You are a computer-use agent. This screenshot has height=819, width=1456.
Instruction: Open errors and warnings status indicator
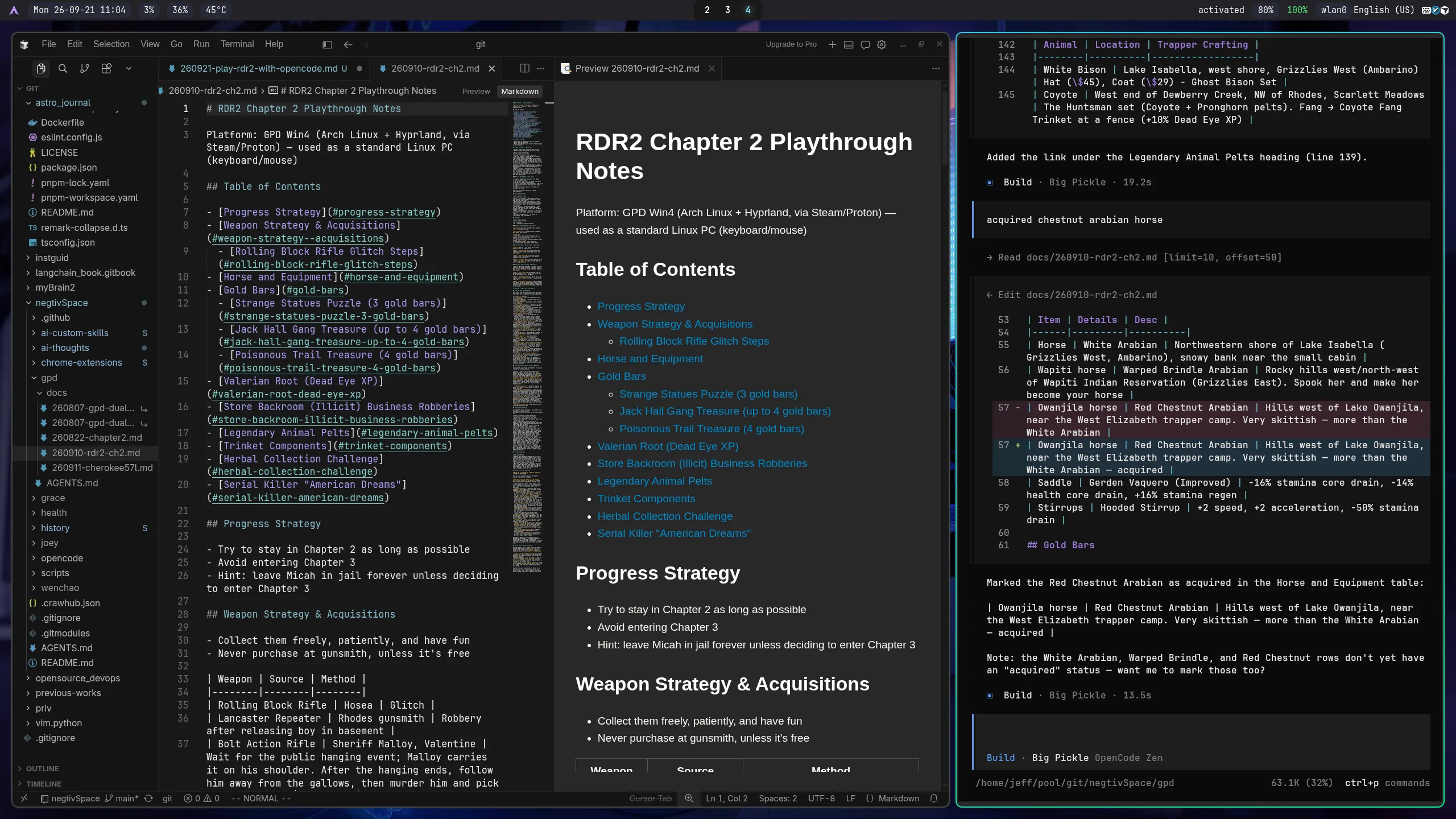click(201, 799)
